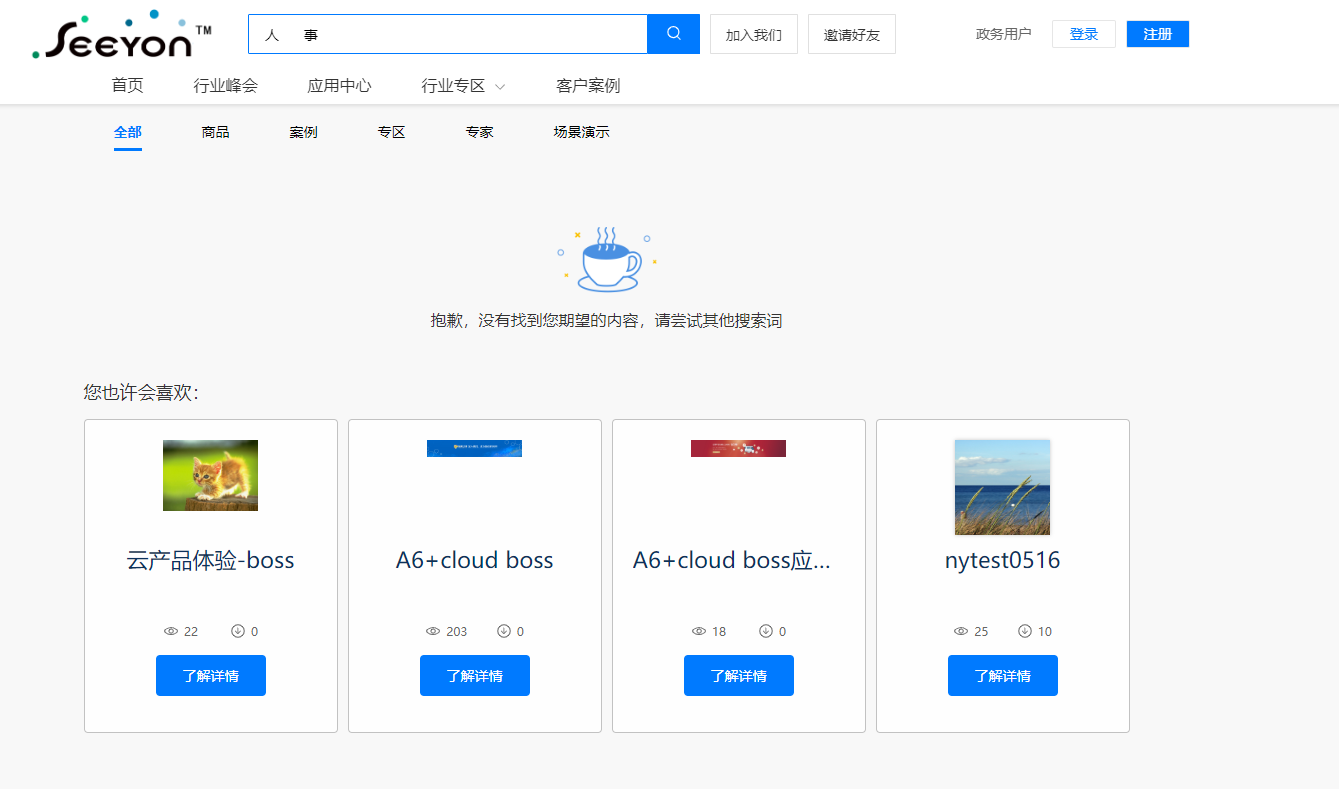Switch to the 案例 tab

pos(303,132)
